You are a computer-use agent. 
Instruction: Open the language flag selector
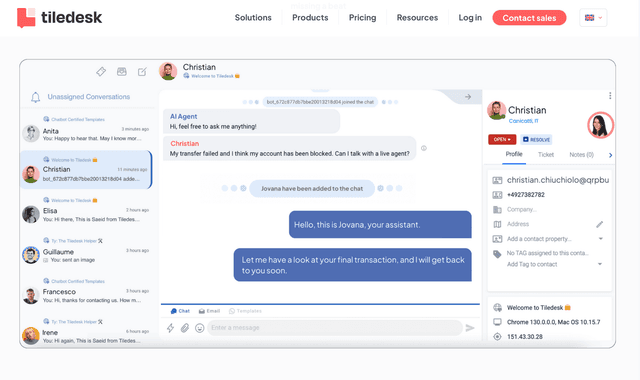[593, 18]
